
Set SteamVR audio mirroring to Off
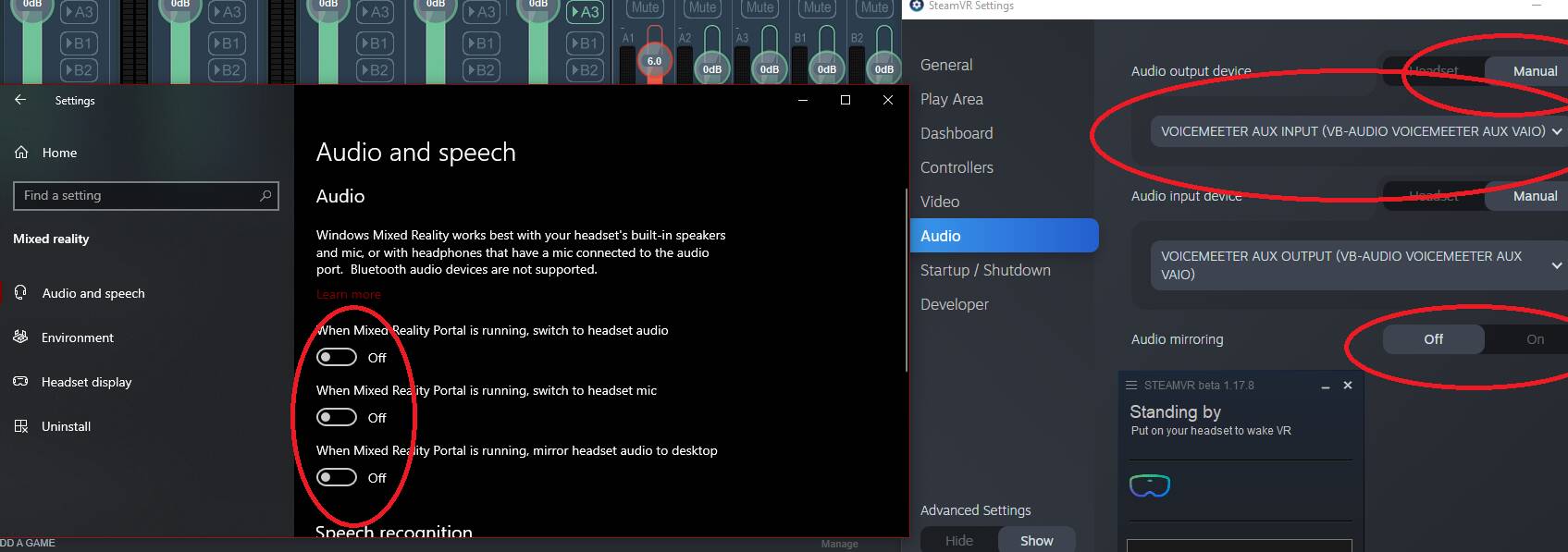point(1433,339)
